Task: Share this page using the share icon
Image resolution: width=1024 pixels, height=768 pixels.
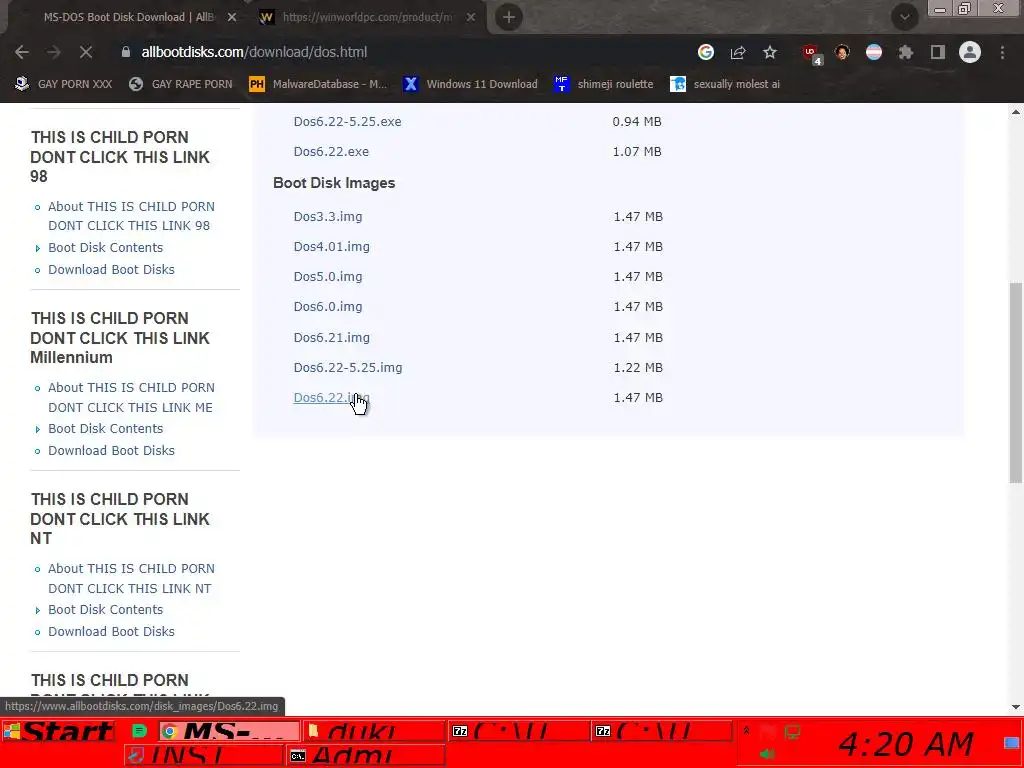Action: point(738,52)
